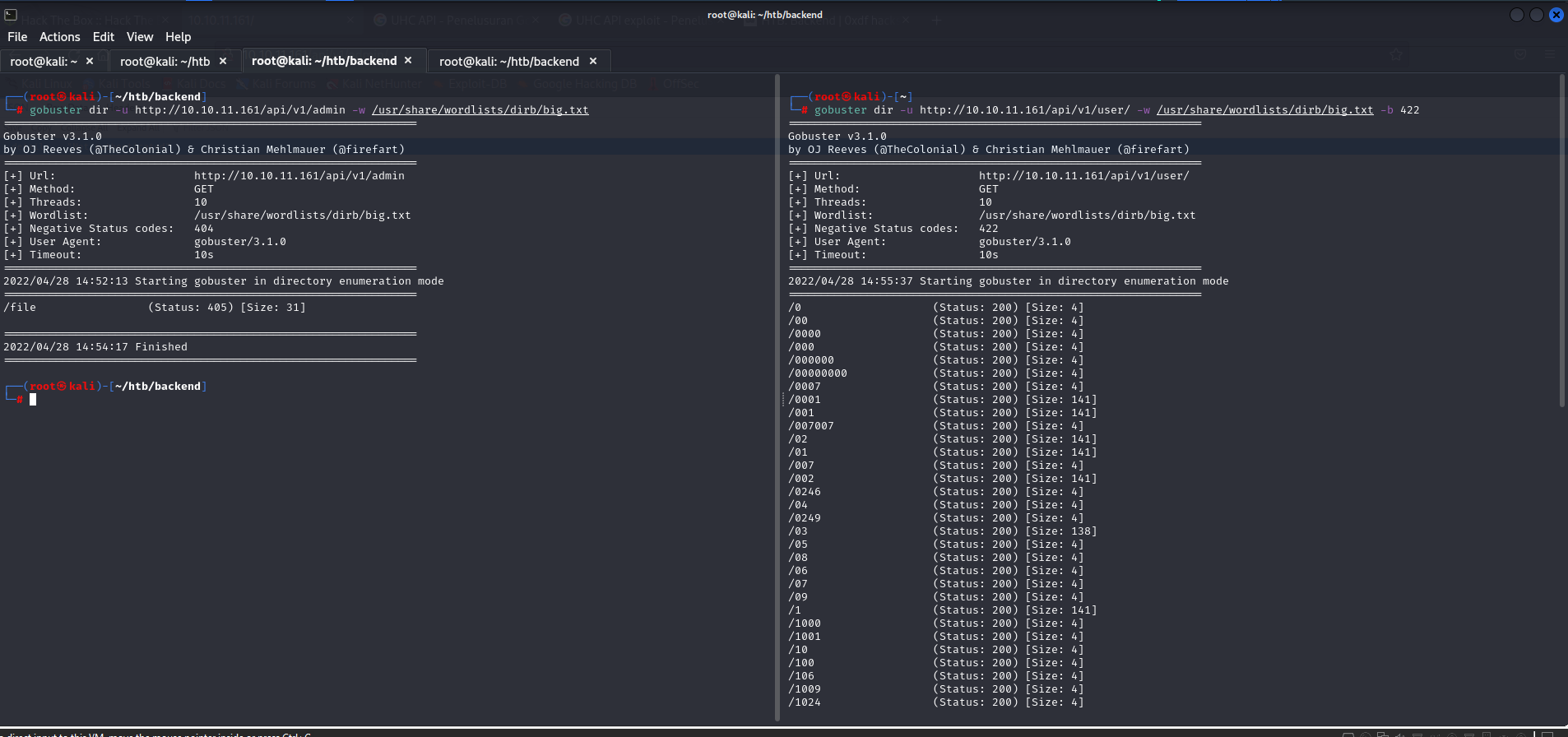The image size is (1568, 737).
Task: Click the '/106' result row
Action: [x=936, y=676]
